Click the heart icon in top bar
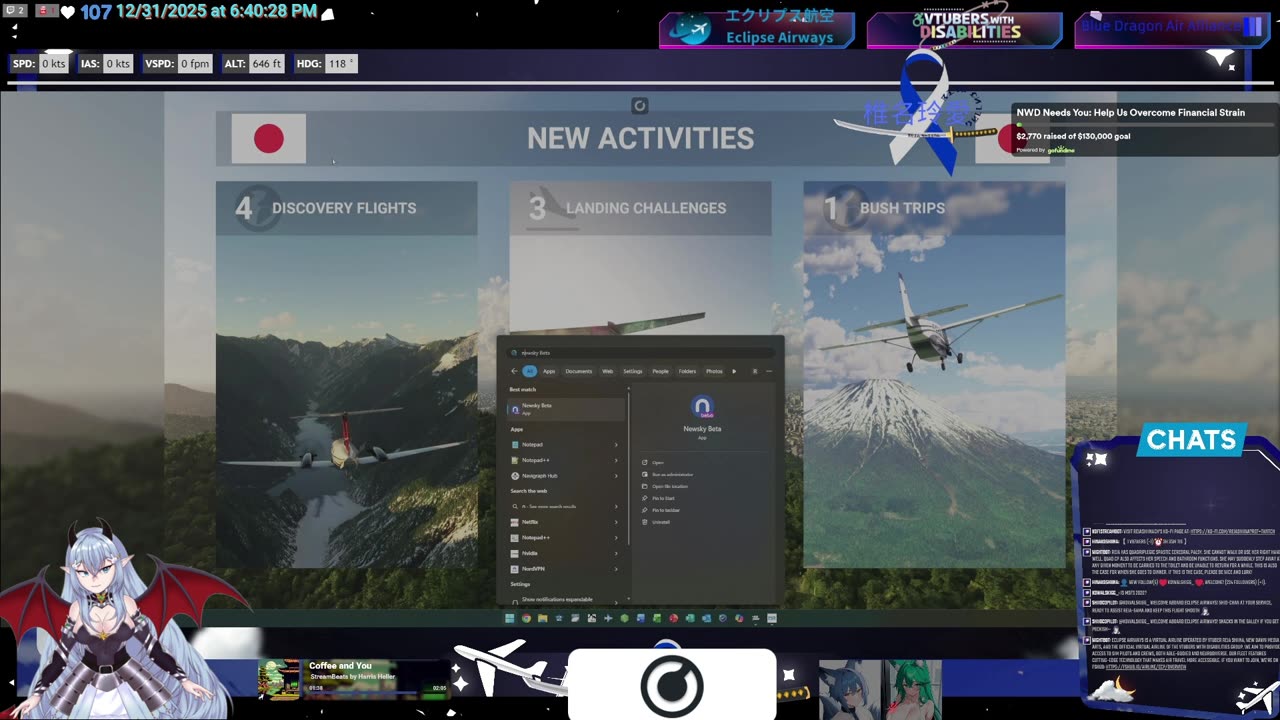The height and width of the screenshot is (720, 1280). 68,12
